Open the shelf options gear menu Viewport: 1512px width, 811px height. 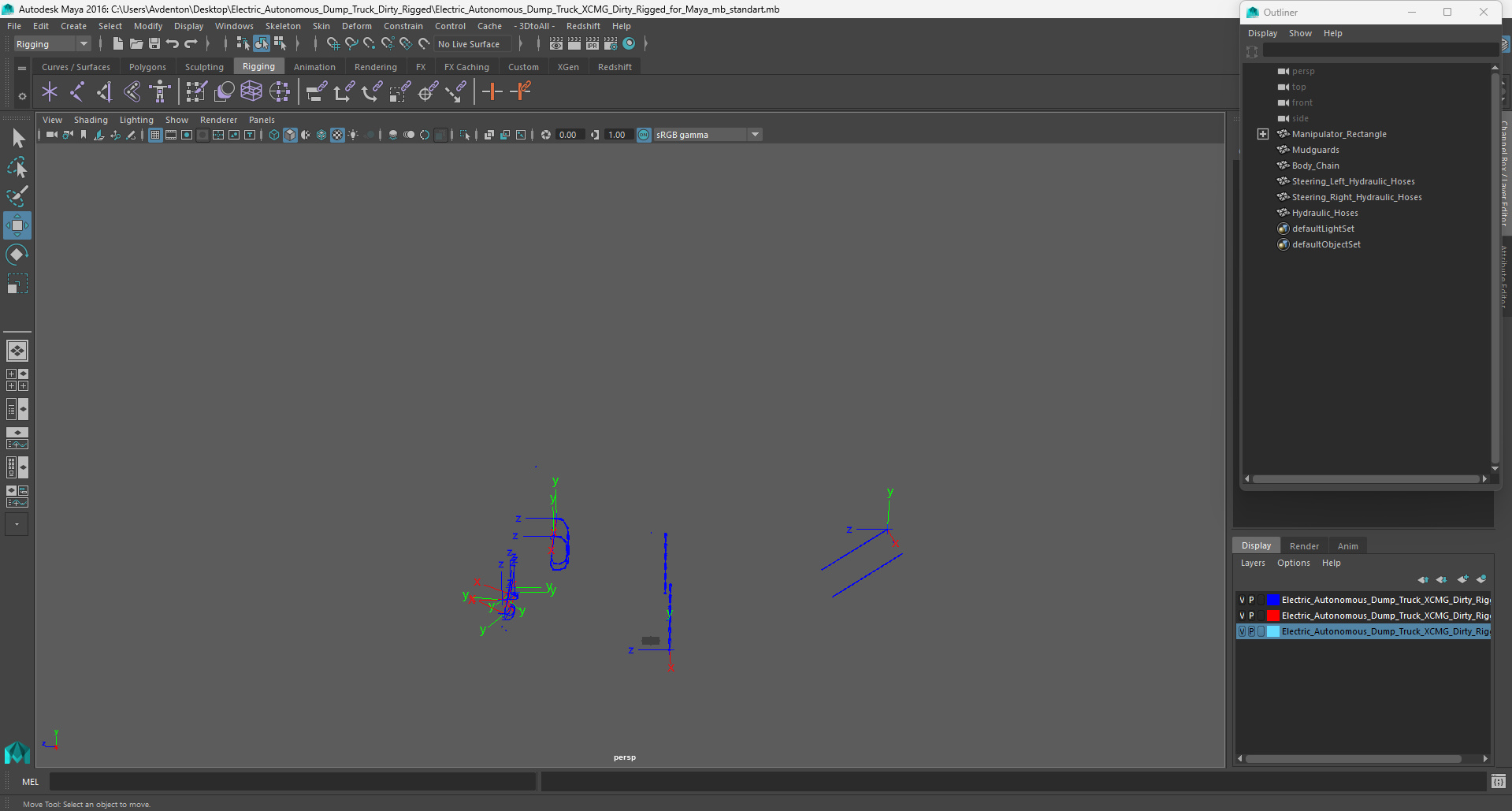[x=22, y=96]
